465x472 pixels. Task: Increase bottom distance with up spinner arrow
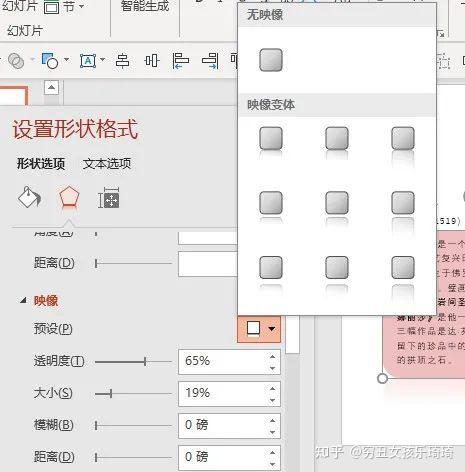pyautogui.click(x=273, y=452)
